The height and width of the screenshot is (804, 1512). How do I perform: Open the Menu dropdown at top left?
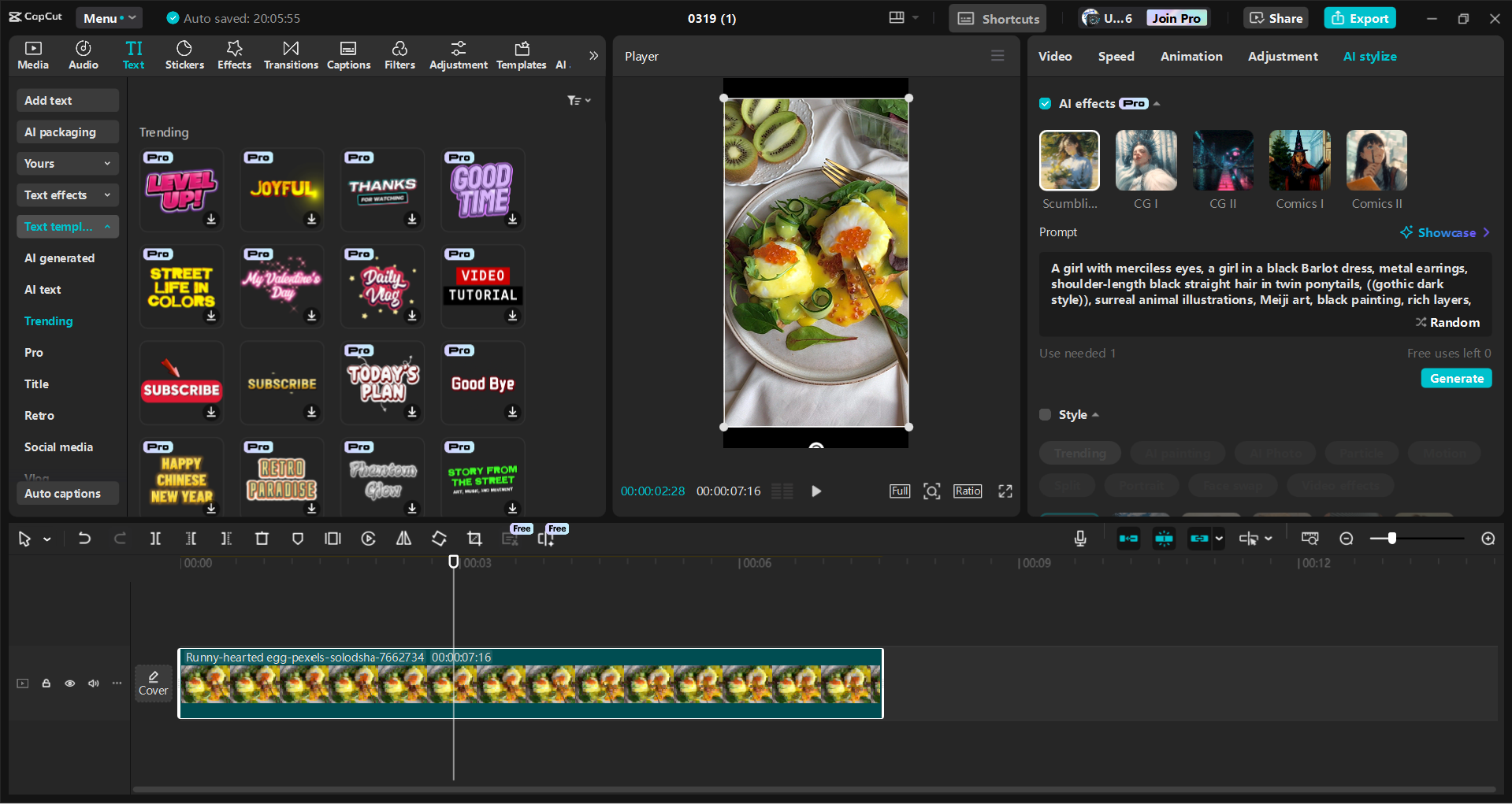tap(109, 17)
